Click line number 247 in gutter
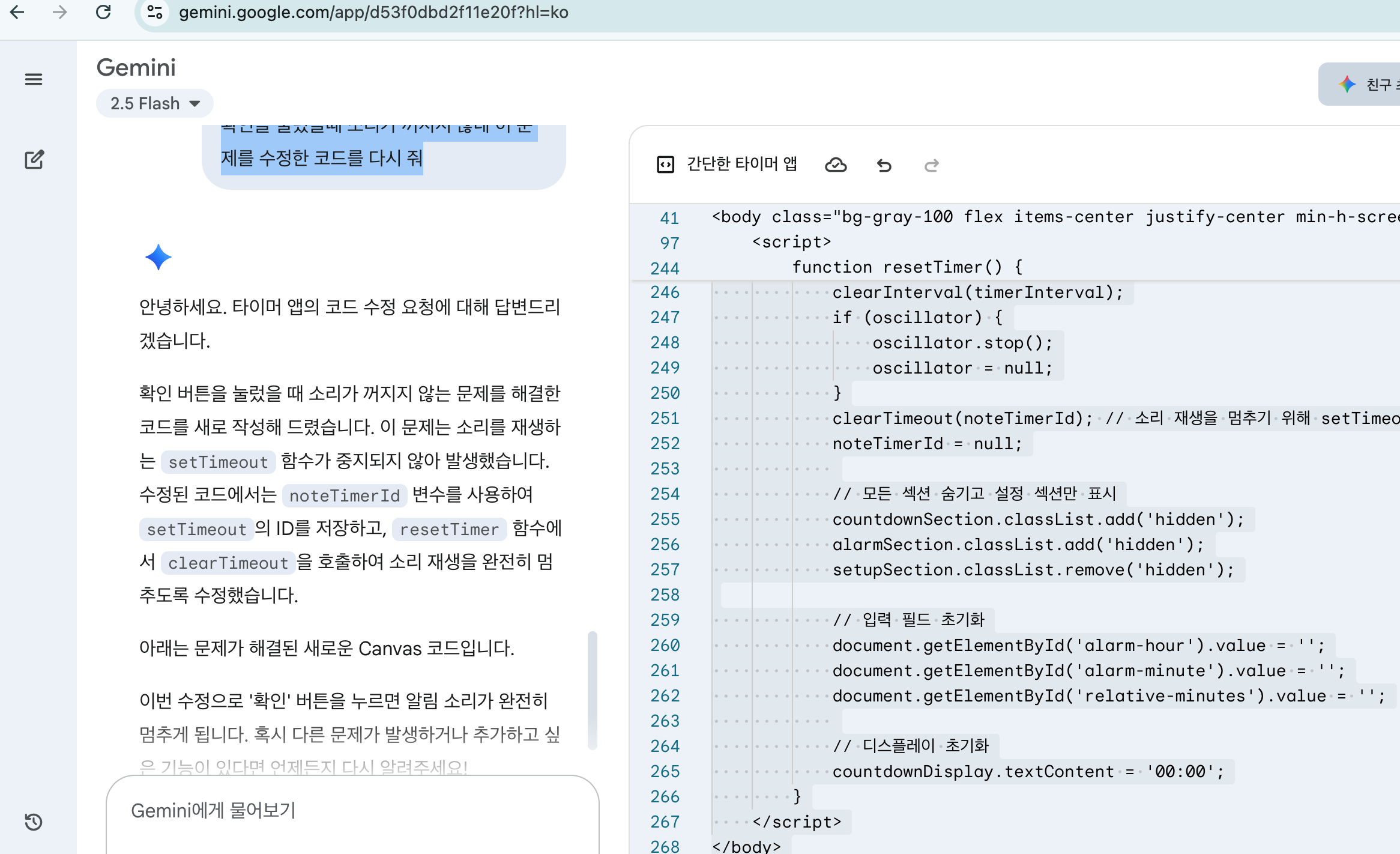Viewport: 1400px width, 854px height. [665, 318]
